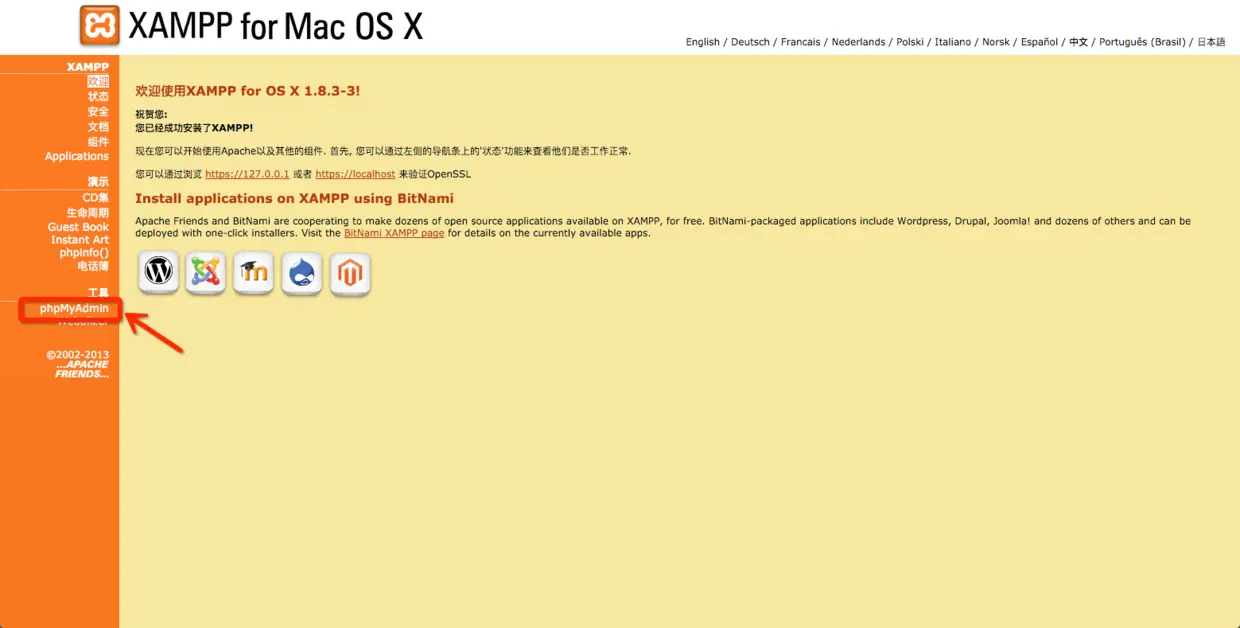This screenshot has width=1240, height=628.
Task: Open the 组件 sidebar item
Action: [x=98, y=141]
